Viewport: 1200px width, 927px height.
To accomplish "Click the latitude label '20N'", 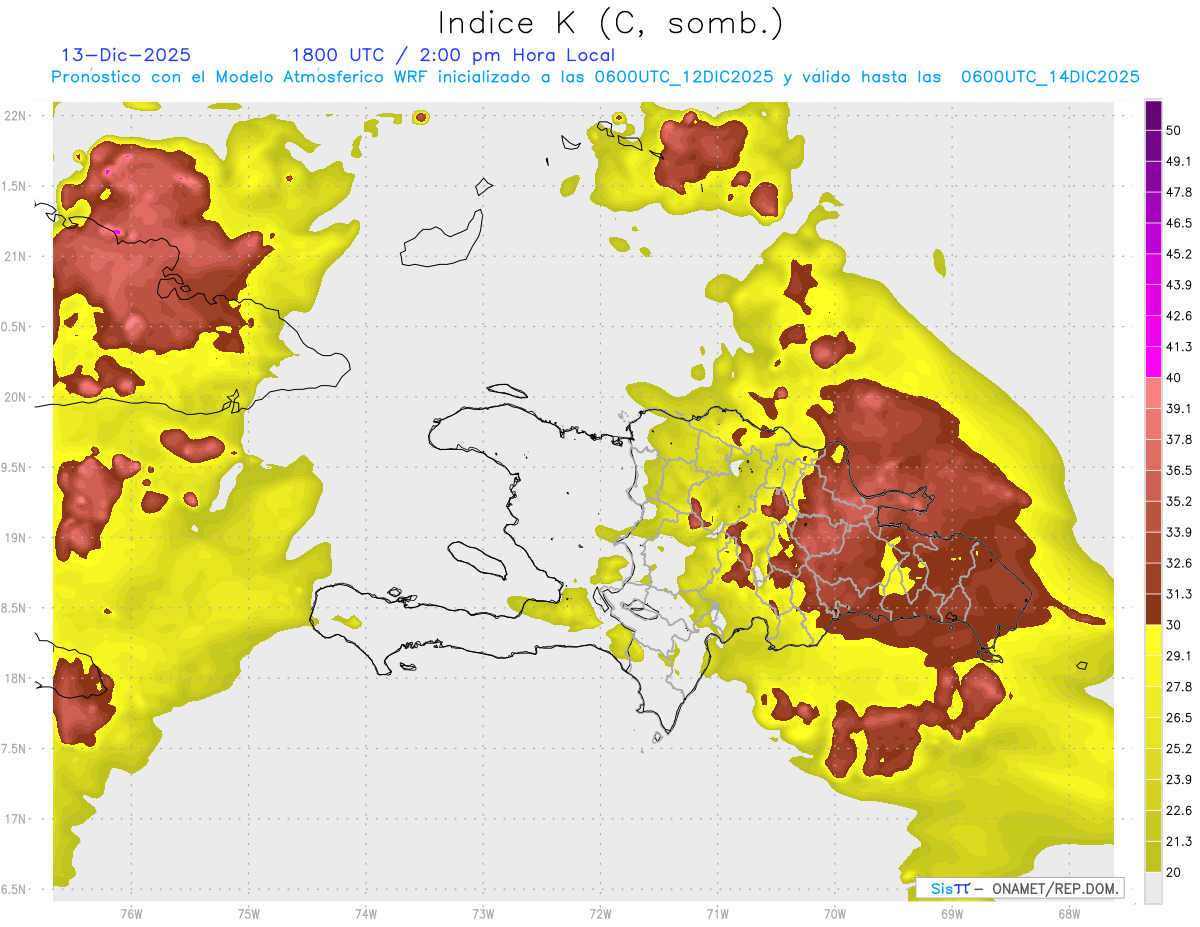I will pyautogui.click(x=16, y=397).
